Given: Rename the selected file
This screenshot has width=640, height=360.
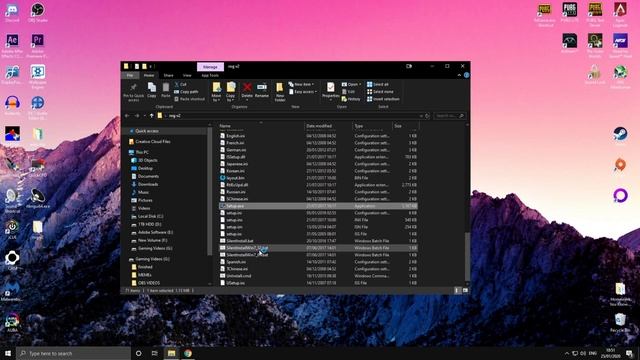Looking at the screenshot, I should [x=262, y=90].
